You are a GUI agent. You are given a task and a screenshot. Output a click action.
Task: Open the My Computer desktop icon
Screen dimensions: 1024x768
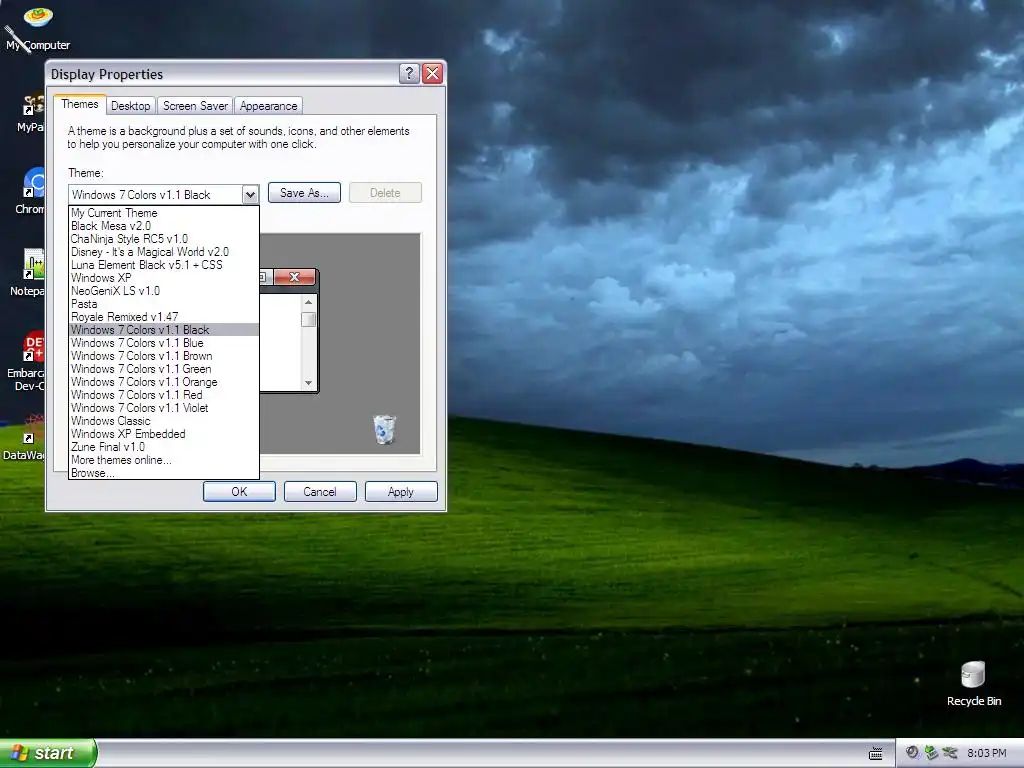38,29
